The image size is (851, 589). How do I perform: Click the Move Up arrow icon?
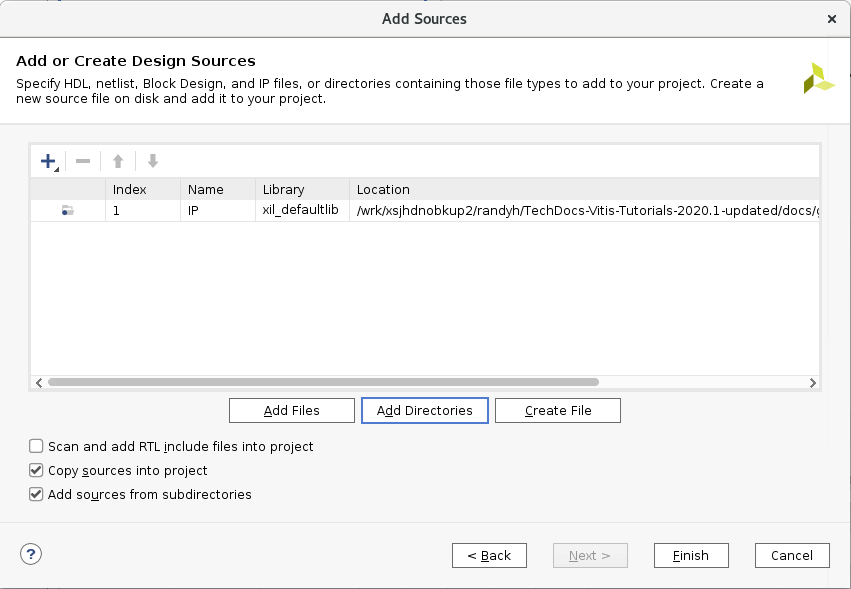(118, 161)
